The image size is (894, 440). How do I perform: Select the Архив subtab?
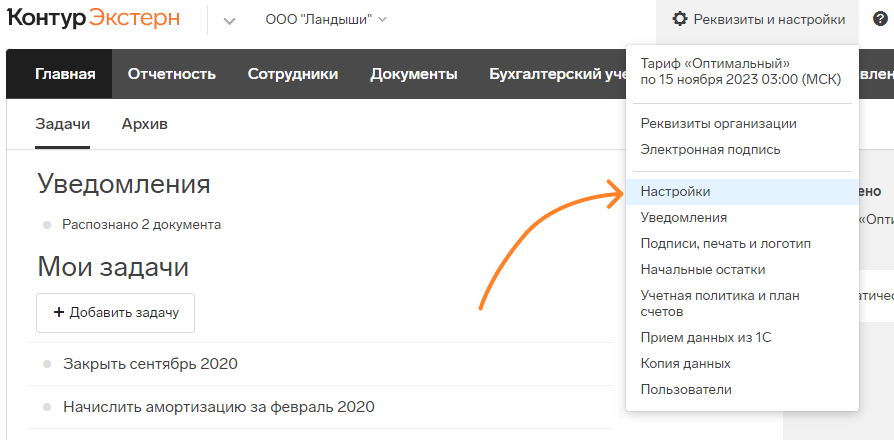[x=145, y=124]
